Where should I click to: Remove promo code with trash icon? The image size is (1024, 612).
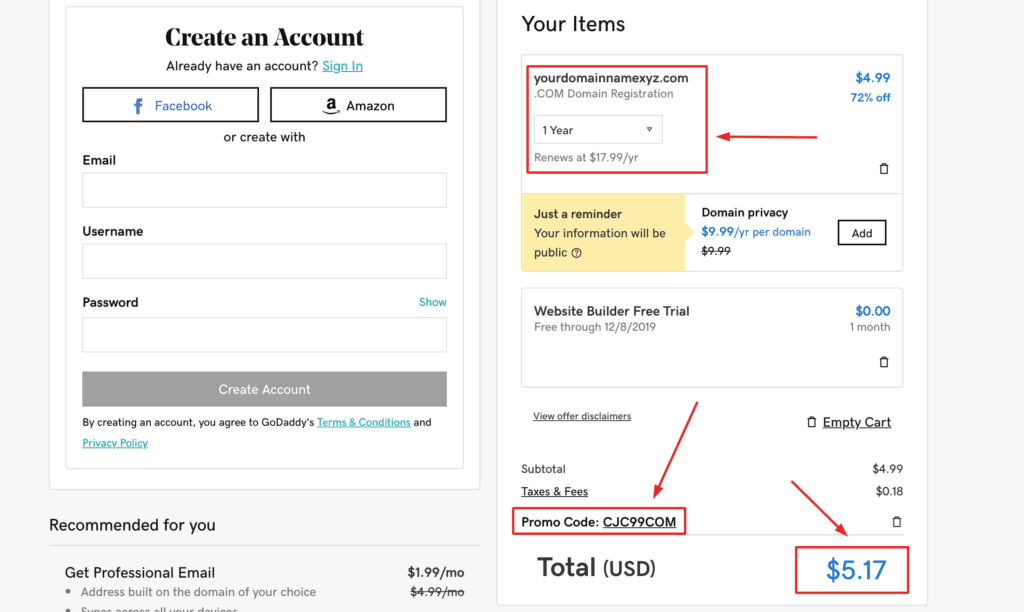[897, 522]
